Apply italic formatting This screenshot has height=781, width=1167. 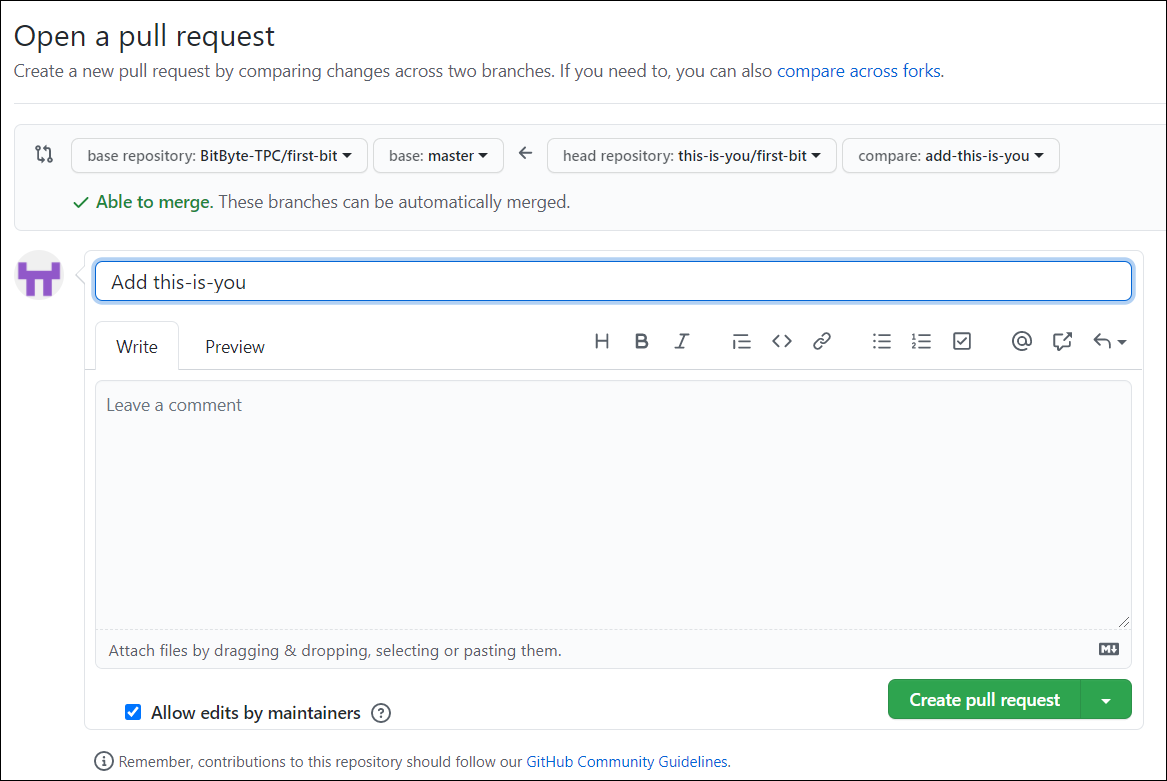[x=681, y=341]
